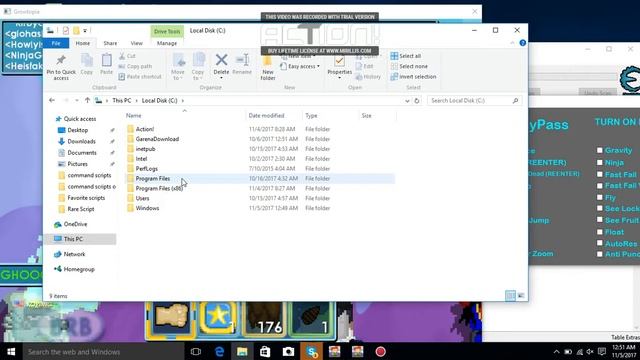Create a New folder from ribbon

point(268,67)
